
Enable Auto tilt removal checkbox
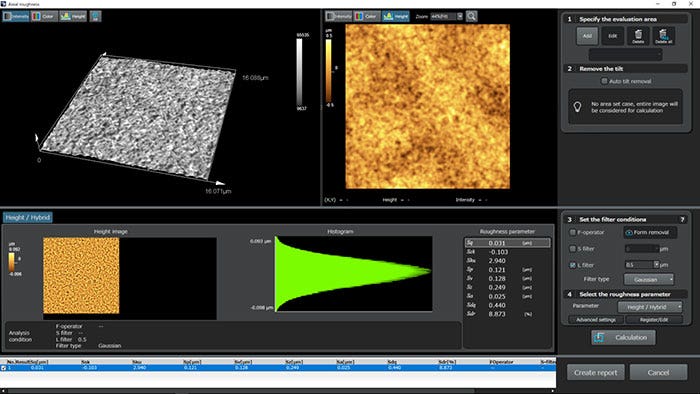[604, 81]
